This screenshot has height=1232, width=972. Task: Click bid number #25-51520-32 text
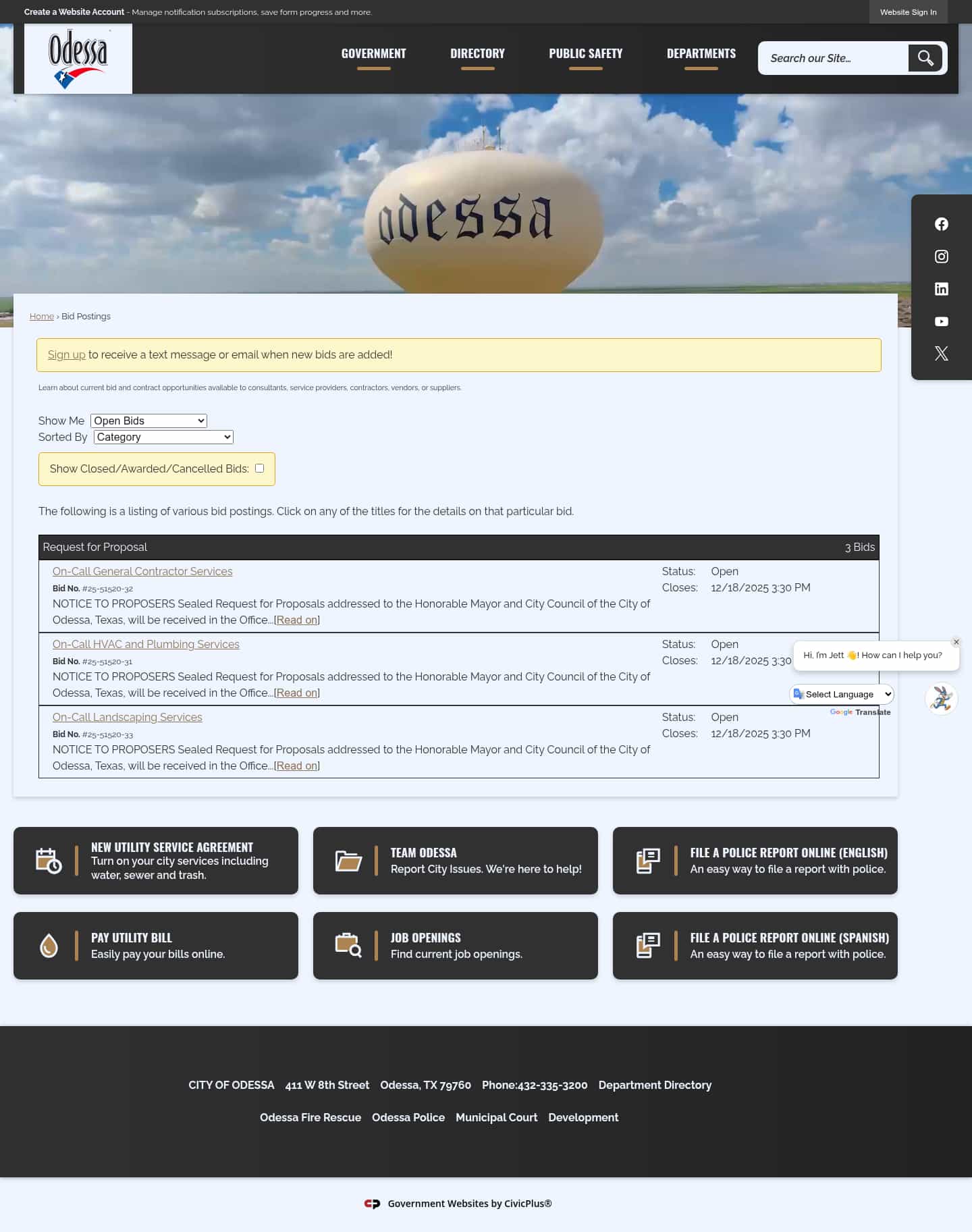[107, 589]
